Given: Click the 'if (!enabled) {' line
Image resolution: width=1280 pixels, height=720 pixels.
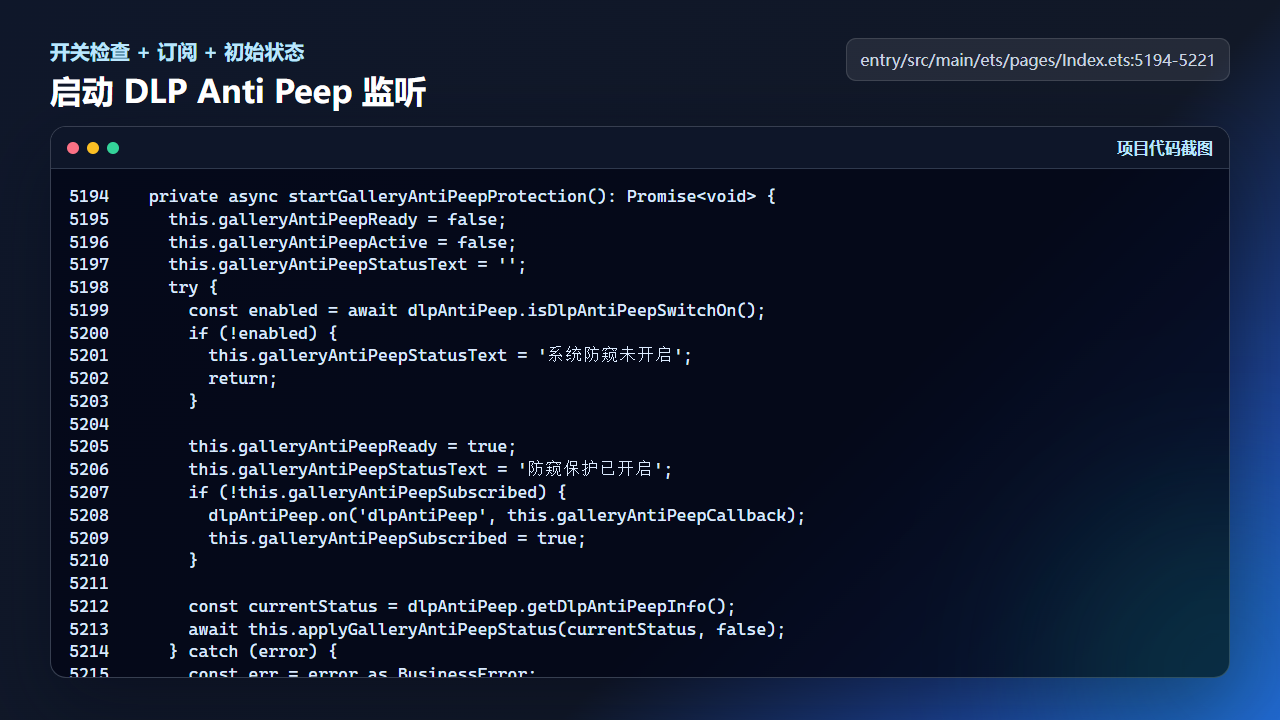Looking at the screenshot, I should tap(263, 333).
